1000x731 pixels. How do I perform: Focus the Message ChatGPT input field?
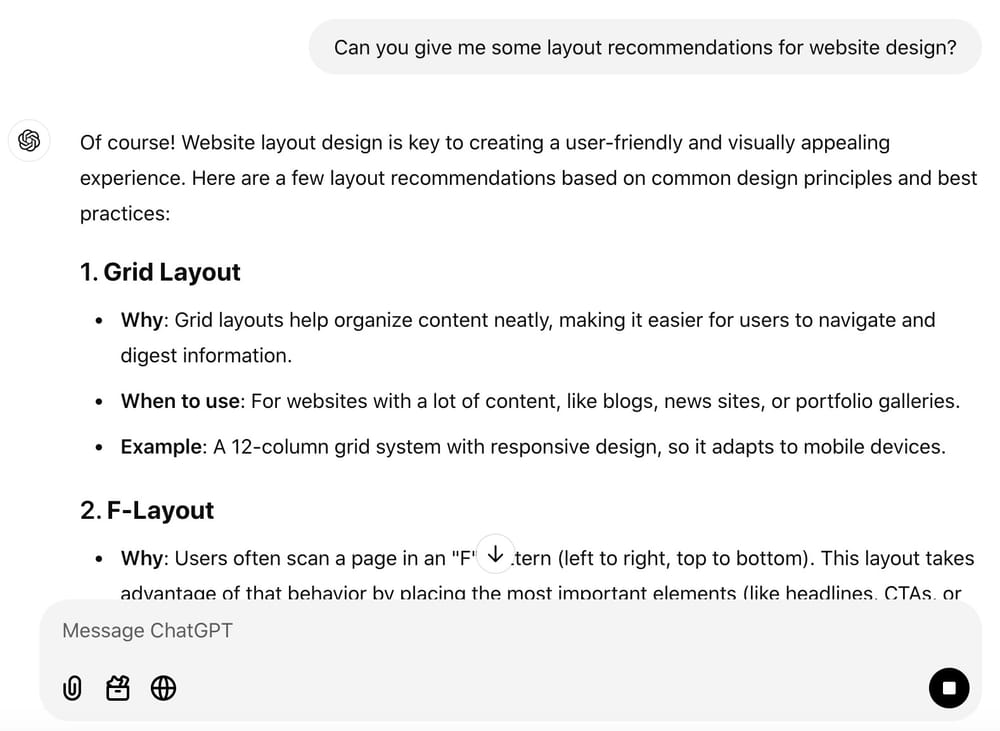click(x=400, y=630)
